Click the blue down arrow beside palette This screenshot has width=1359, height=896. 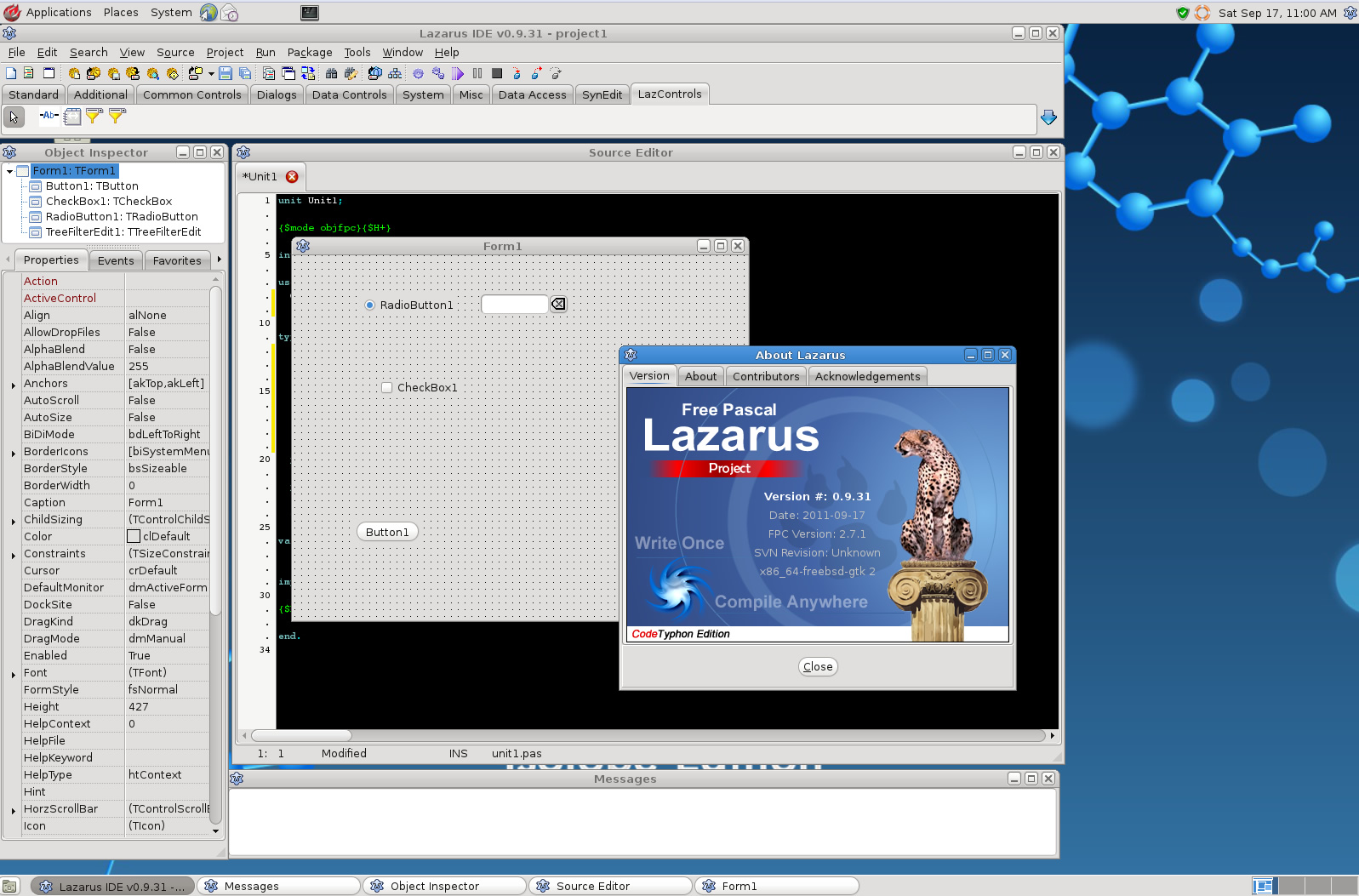click(1048, 117)
